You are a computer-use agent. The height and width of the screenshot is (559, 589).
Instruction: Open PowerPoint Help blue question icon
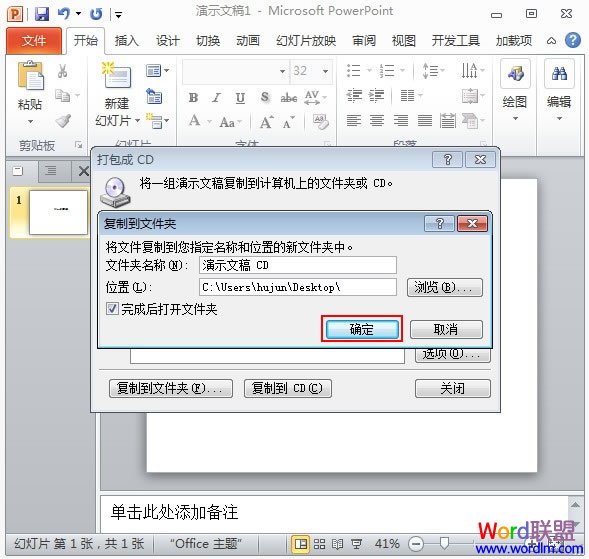(x=573, y=40)
